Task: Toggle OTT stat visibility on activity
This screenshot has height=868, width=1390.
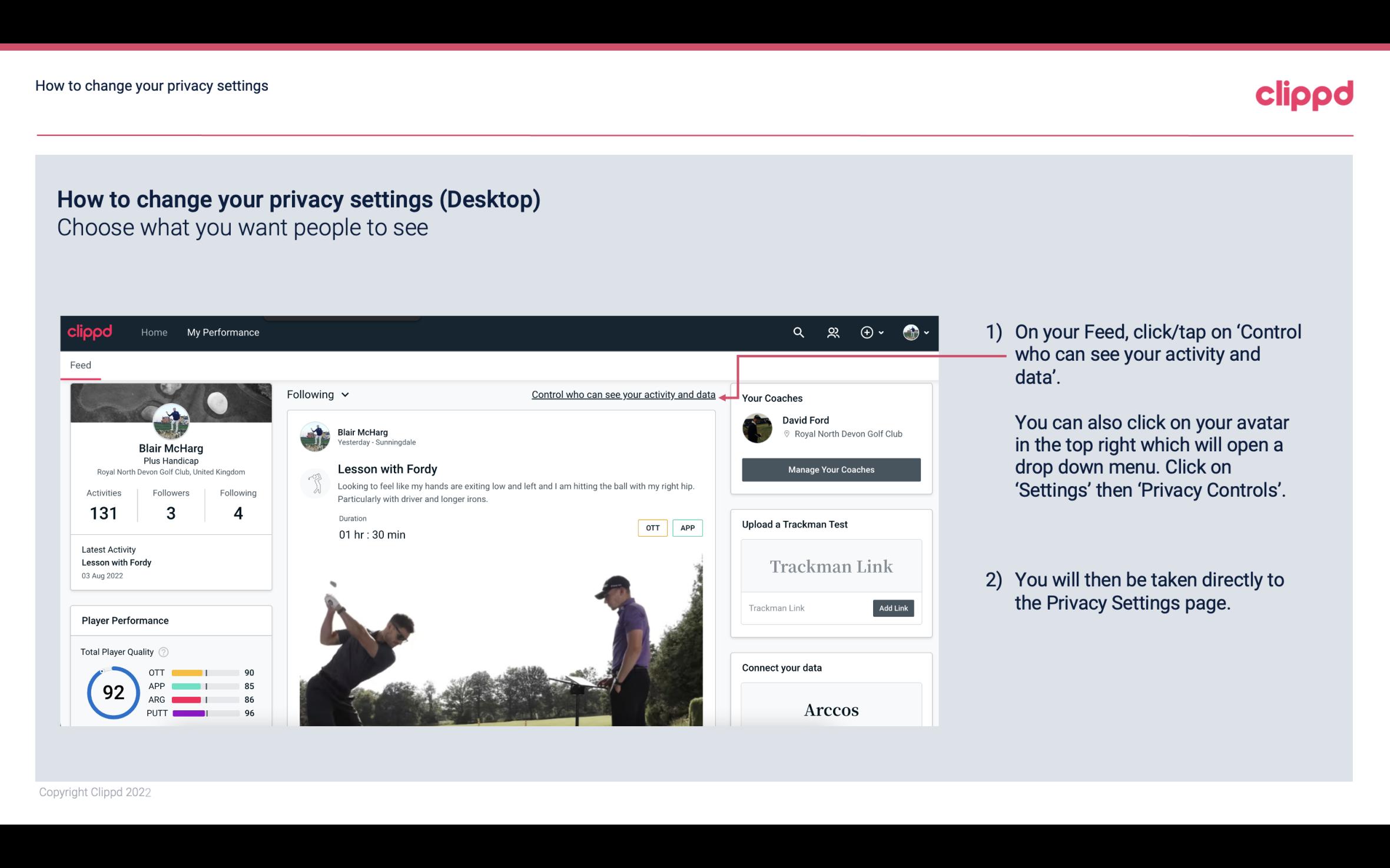Action: pyautogui.click(x=653, y=528)
